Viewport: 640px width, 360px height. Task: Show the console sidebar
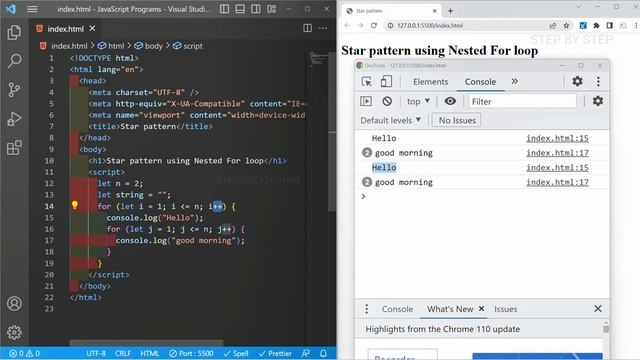(x=366, y=101)
